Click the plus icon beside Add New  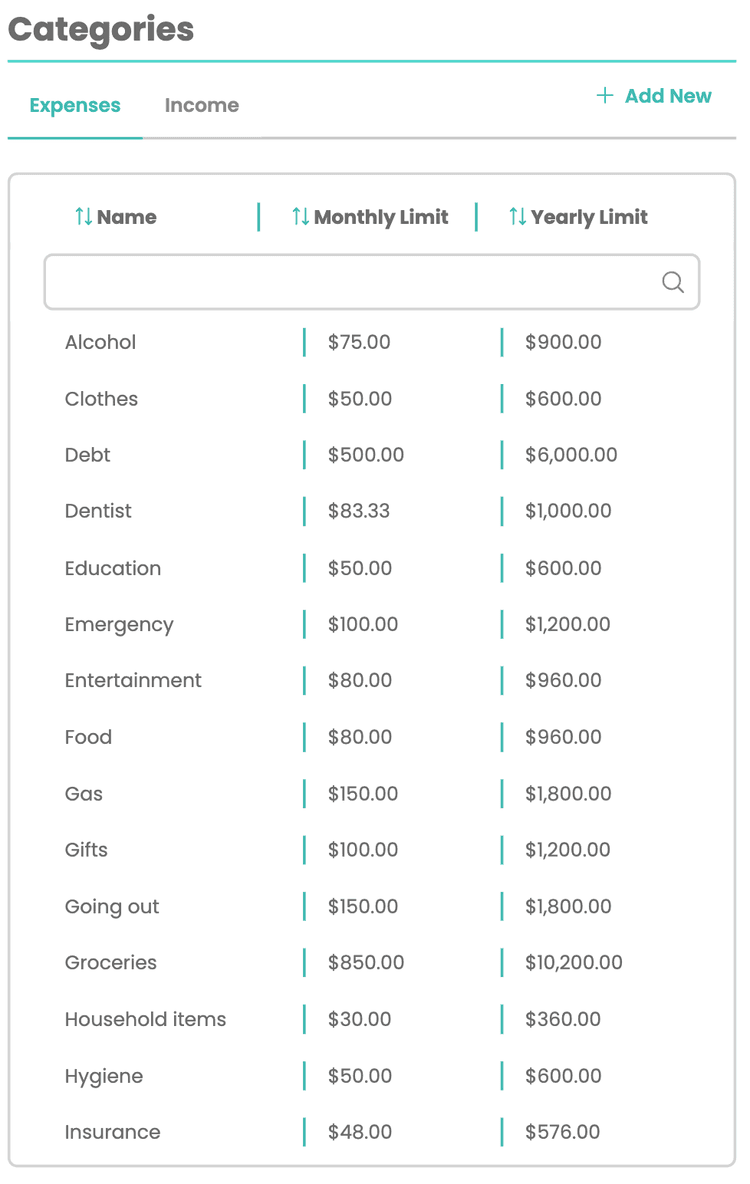coord(605,96)
